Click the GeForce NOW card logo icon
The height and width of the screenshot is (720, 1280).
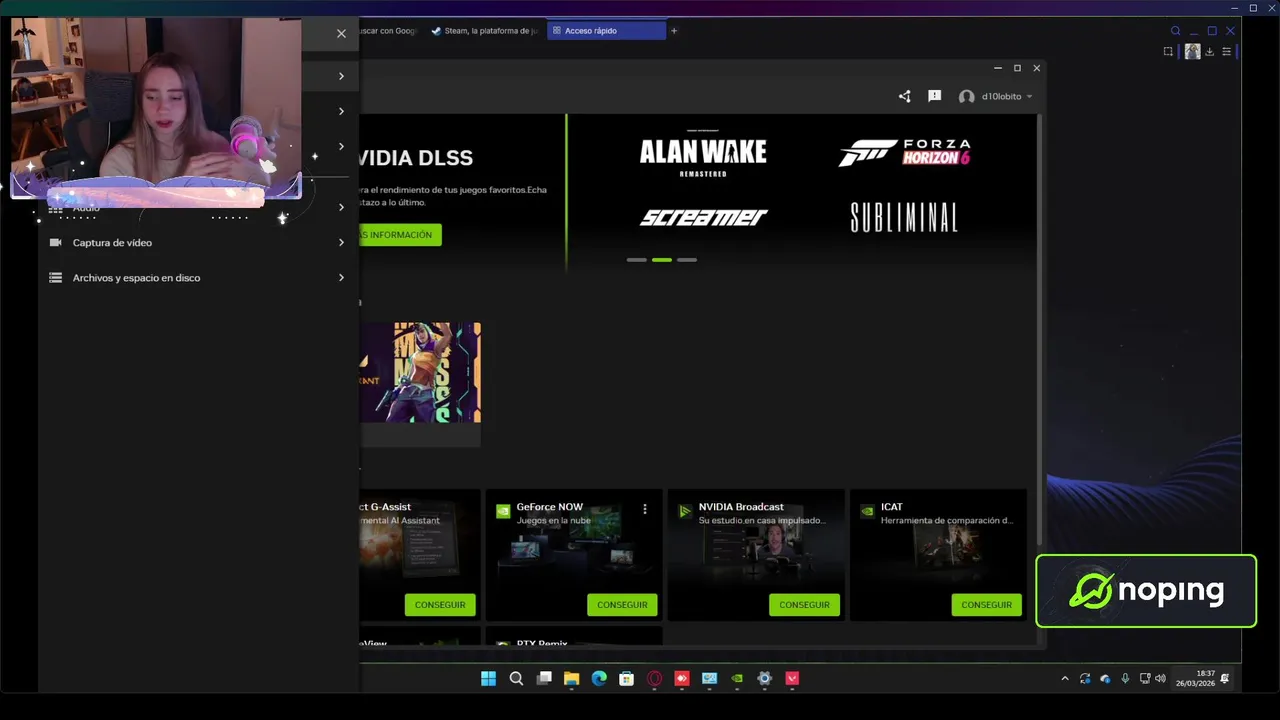(x=503, y=511)
